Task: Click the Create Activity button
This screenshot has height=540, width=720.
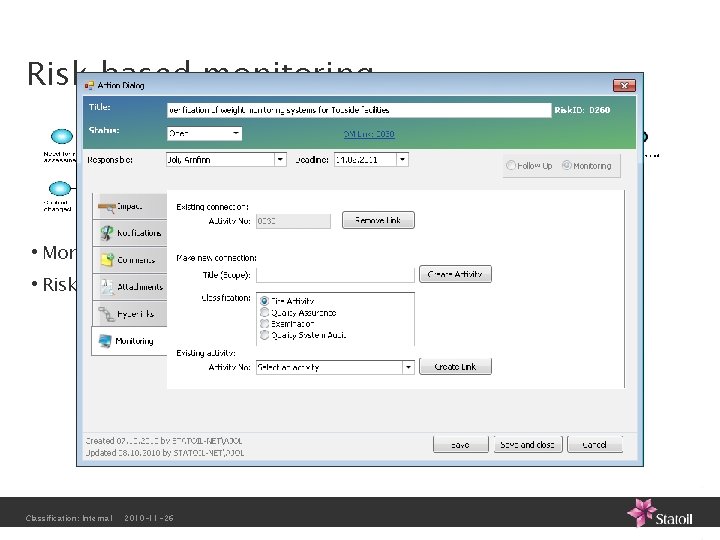Action: pos(455,275)
